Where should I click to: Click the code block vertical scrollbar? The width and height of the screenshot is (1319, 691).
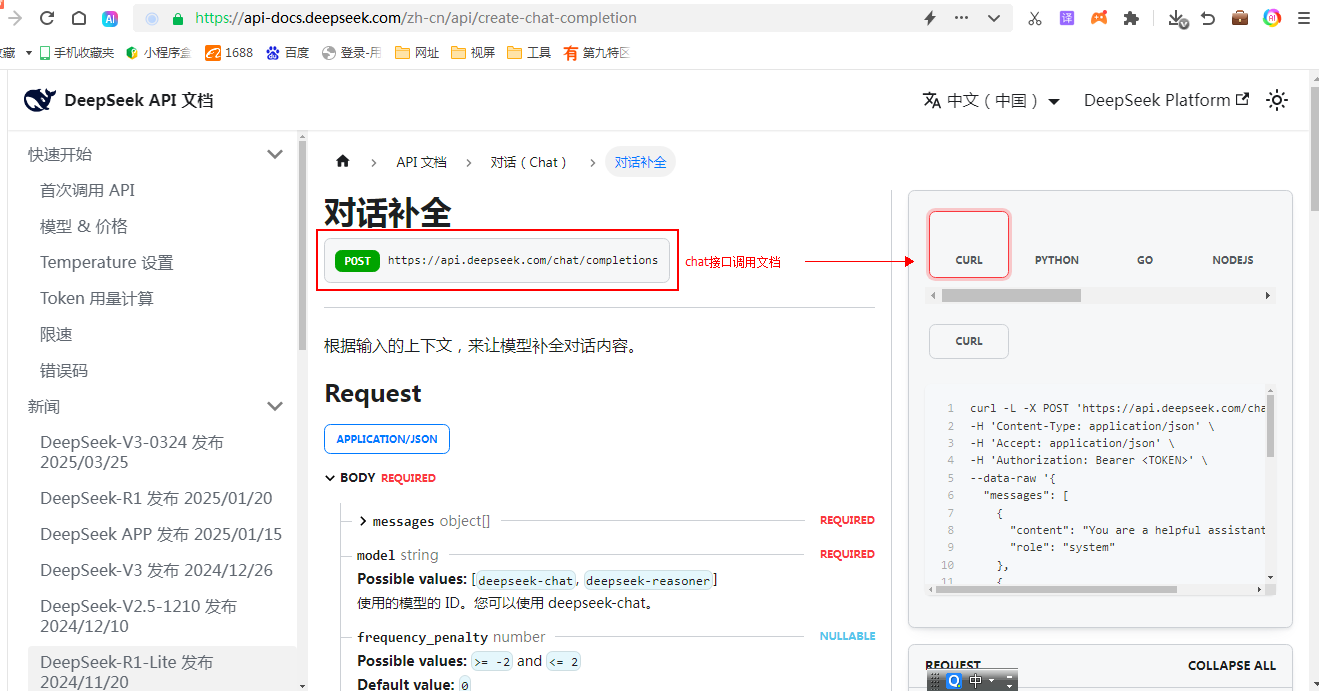(1271, 425)
